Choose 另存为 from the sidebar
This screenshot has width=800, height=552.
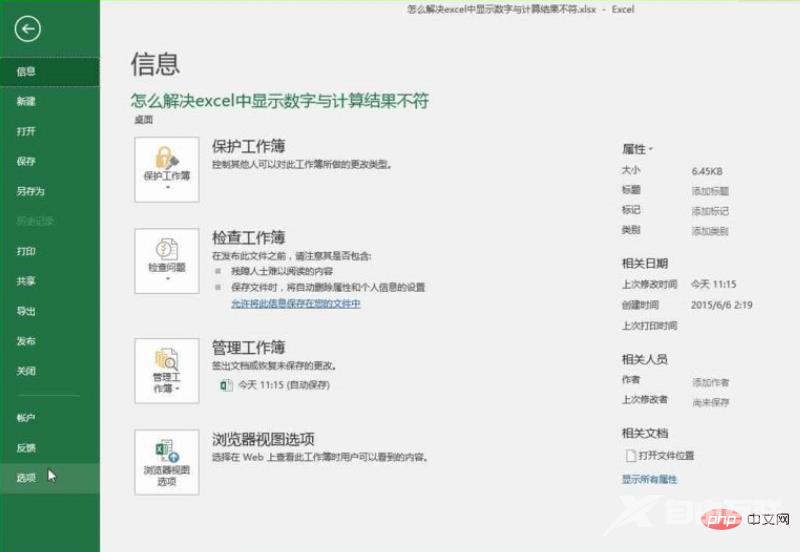tap(30, 191)
